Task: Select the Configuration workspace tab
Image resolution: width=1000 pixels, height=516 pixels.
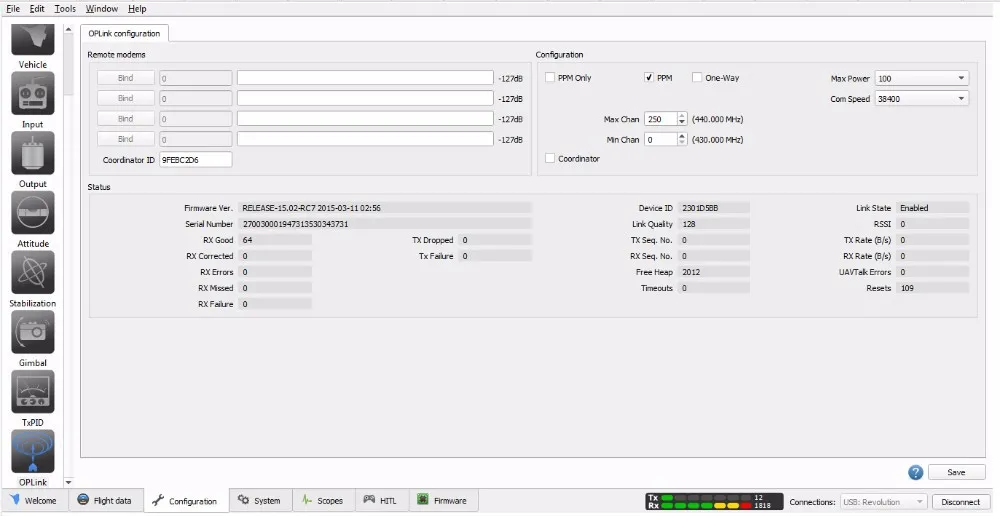Action: click(x=185, y=501)
